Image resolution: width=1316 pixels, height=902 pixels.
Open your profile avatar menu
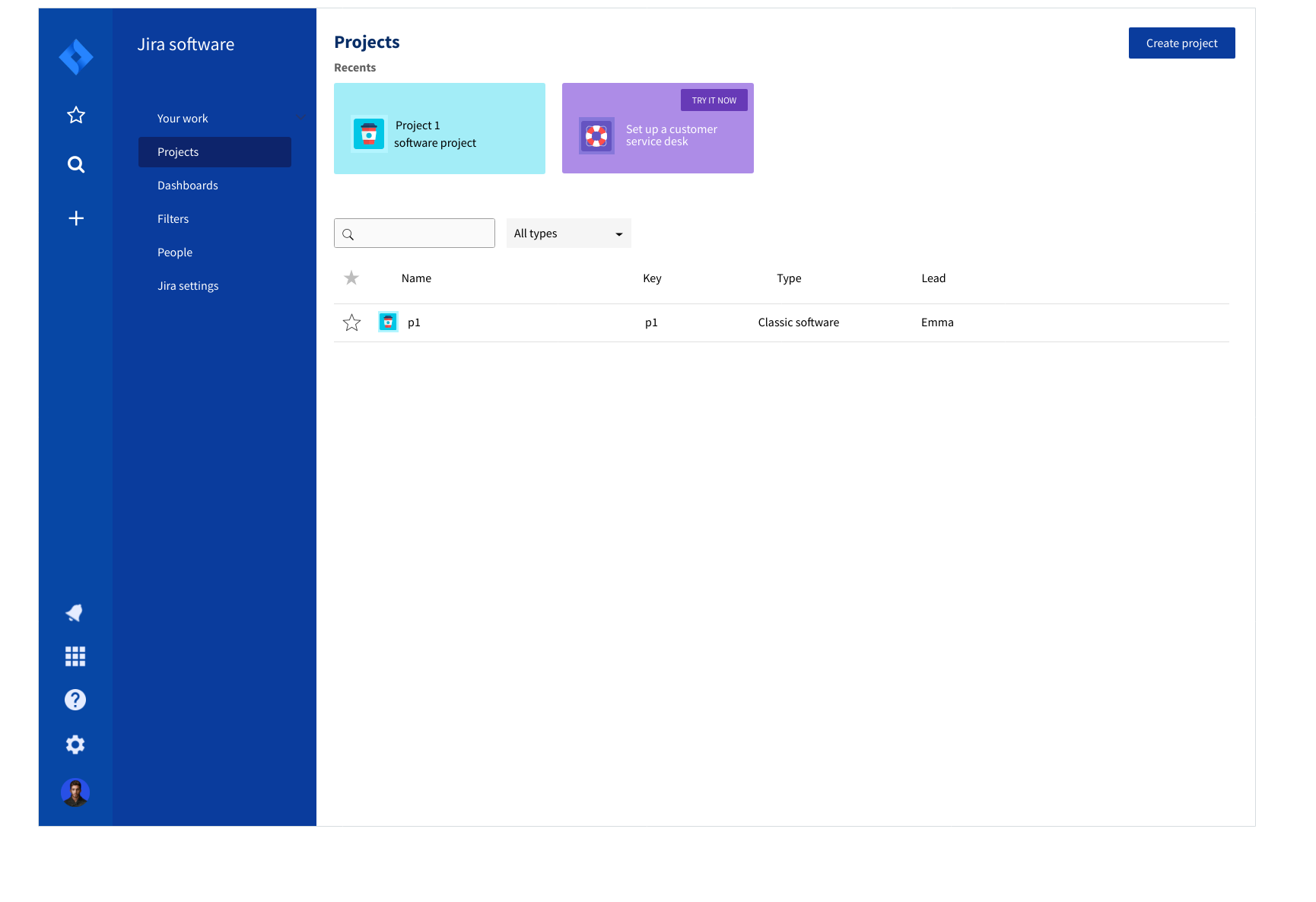(x=75, y=792)
